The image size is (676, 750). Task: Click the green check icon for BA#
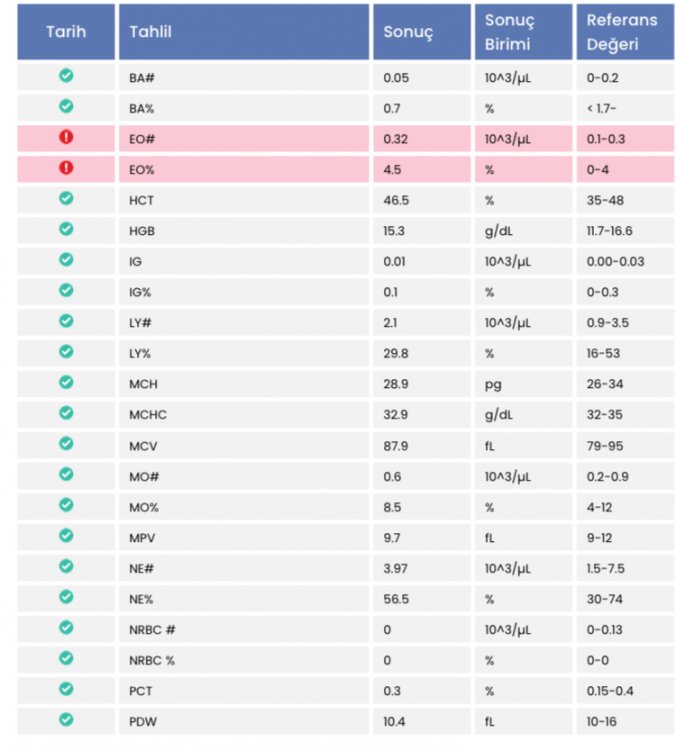(x=66, y=76)
